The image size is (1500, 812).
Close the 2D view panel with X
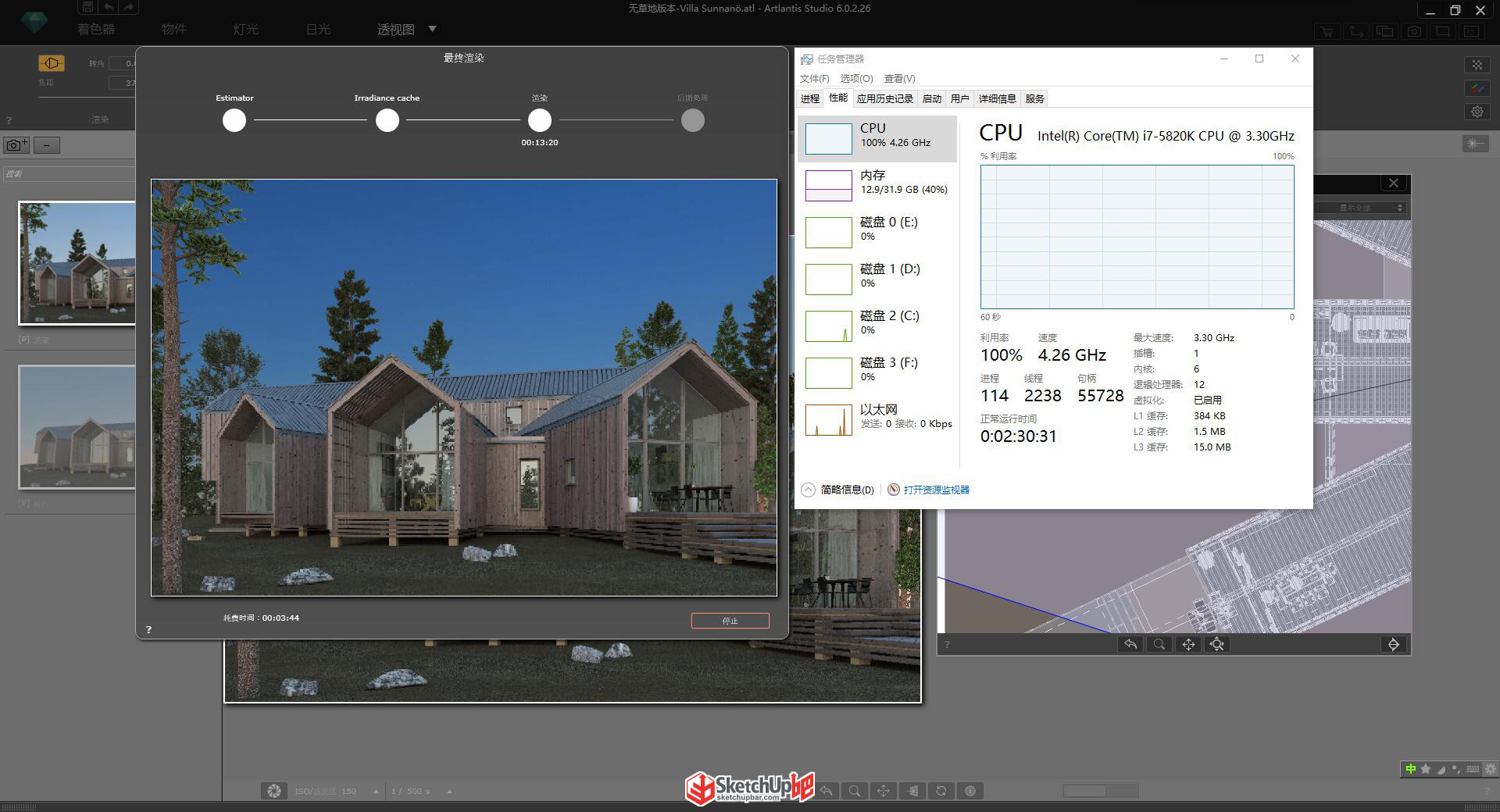[x=1394, y=183]
